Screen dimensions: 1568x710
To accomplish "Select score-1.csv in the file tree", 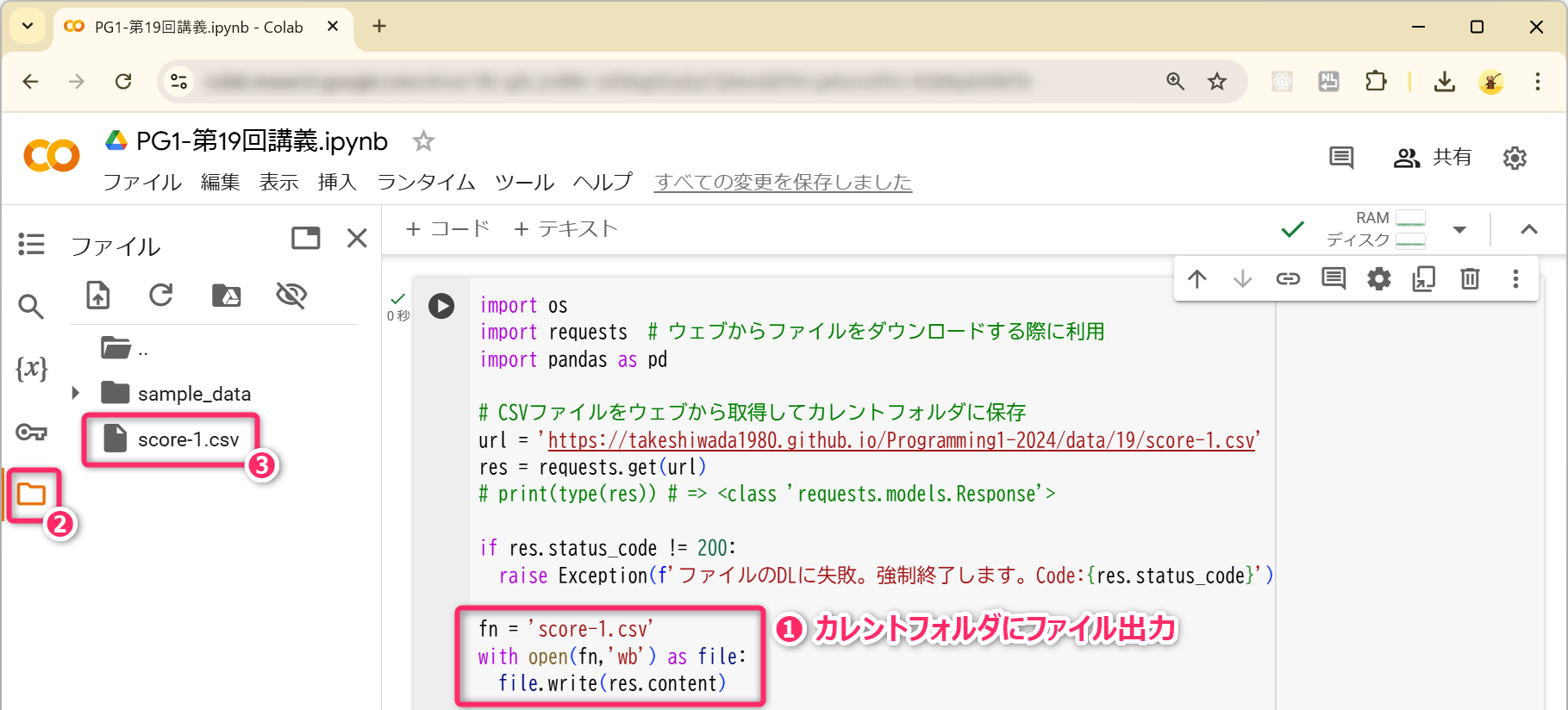I will point(188,439).
